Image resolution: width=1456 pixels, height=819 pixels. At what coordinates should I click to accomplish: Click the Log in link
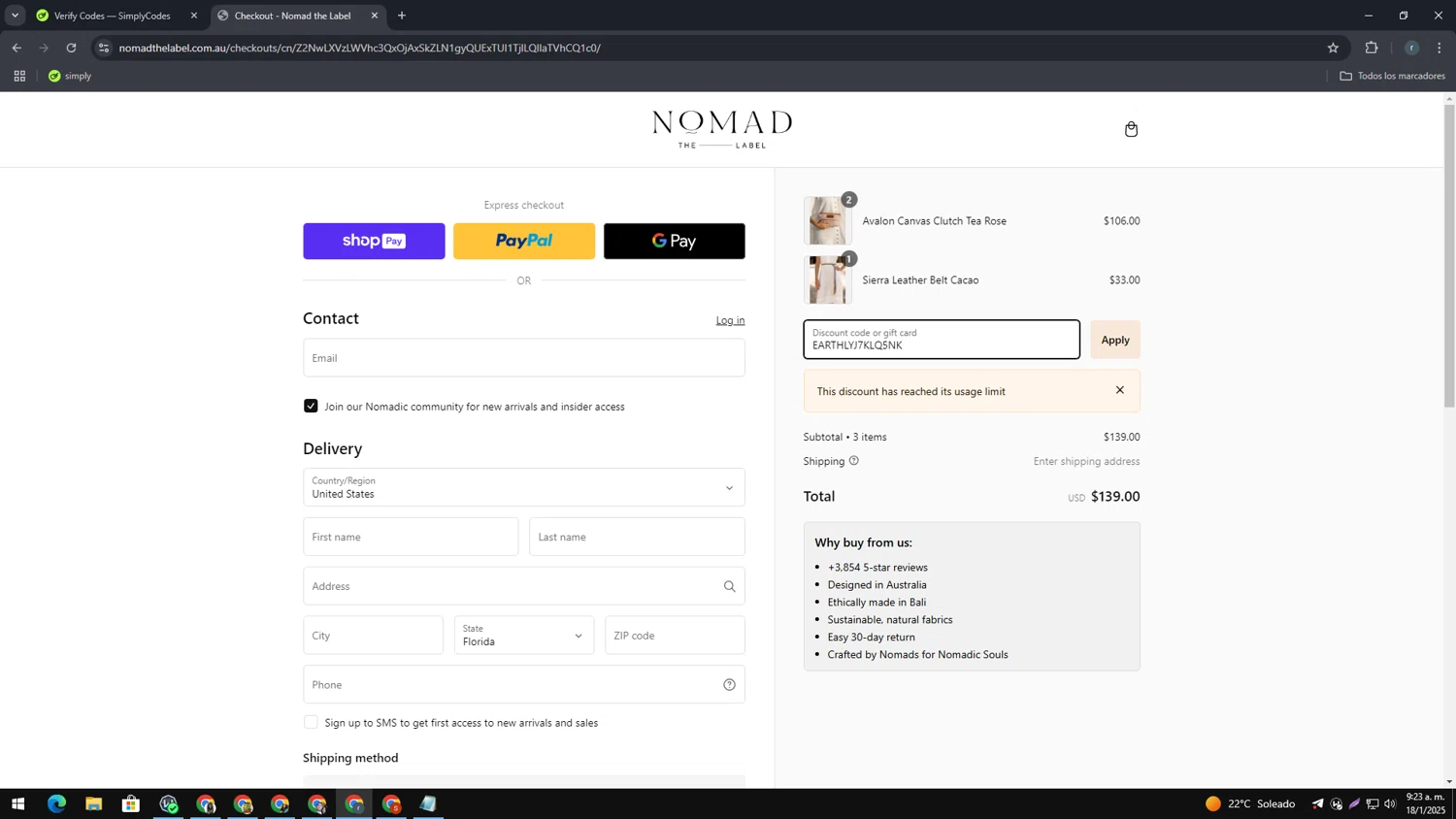tap(730, 320)
